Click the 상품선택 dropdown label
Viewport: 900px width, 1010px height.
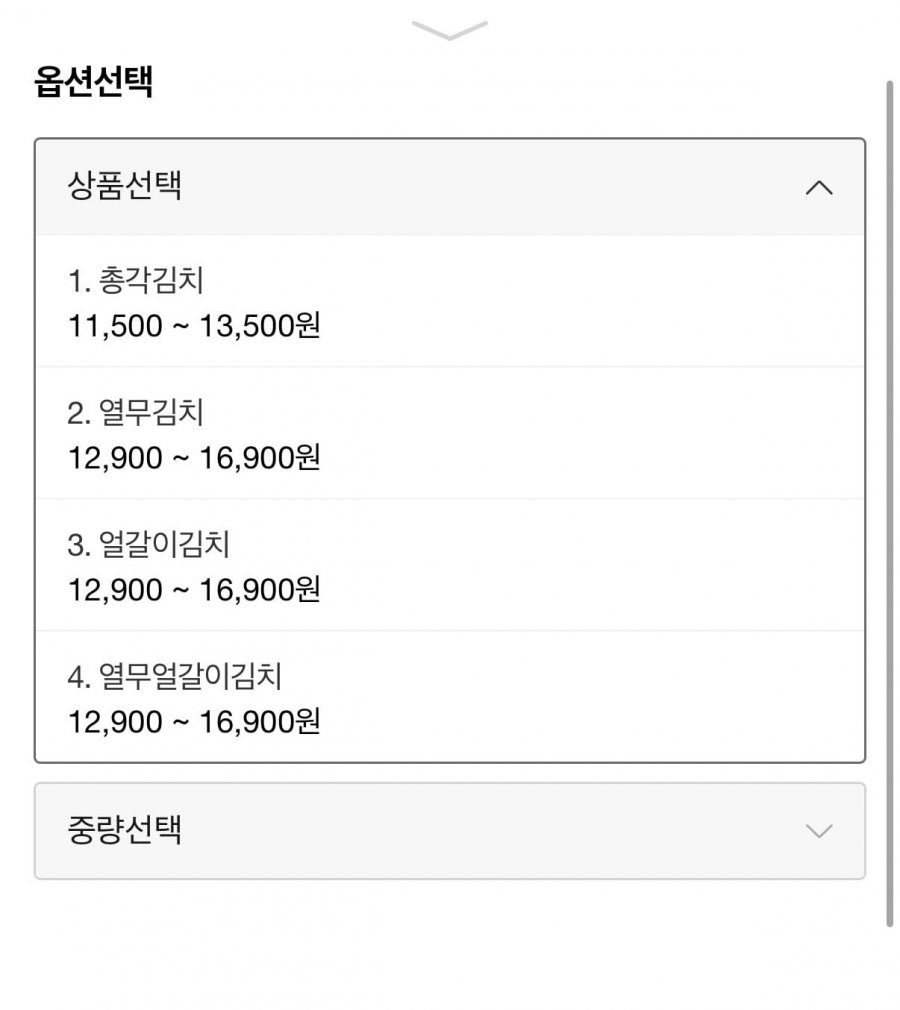click(x=125, y=186)
